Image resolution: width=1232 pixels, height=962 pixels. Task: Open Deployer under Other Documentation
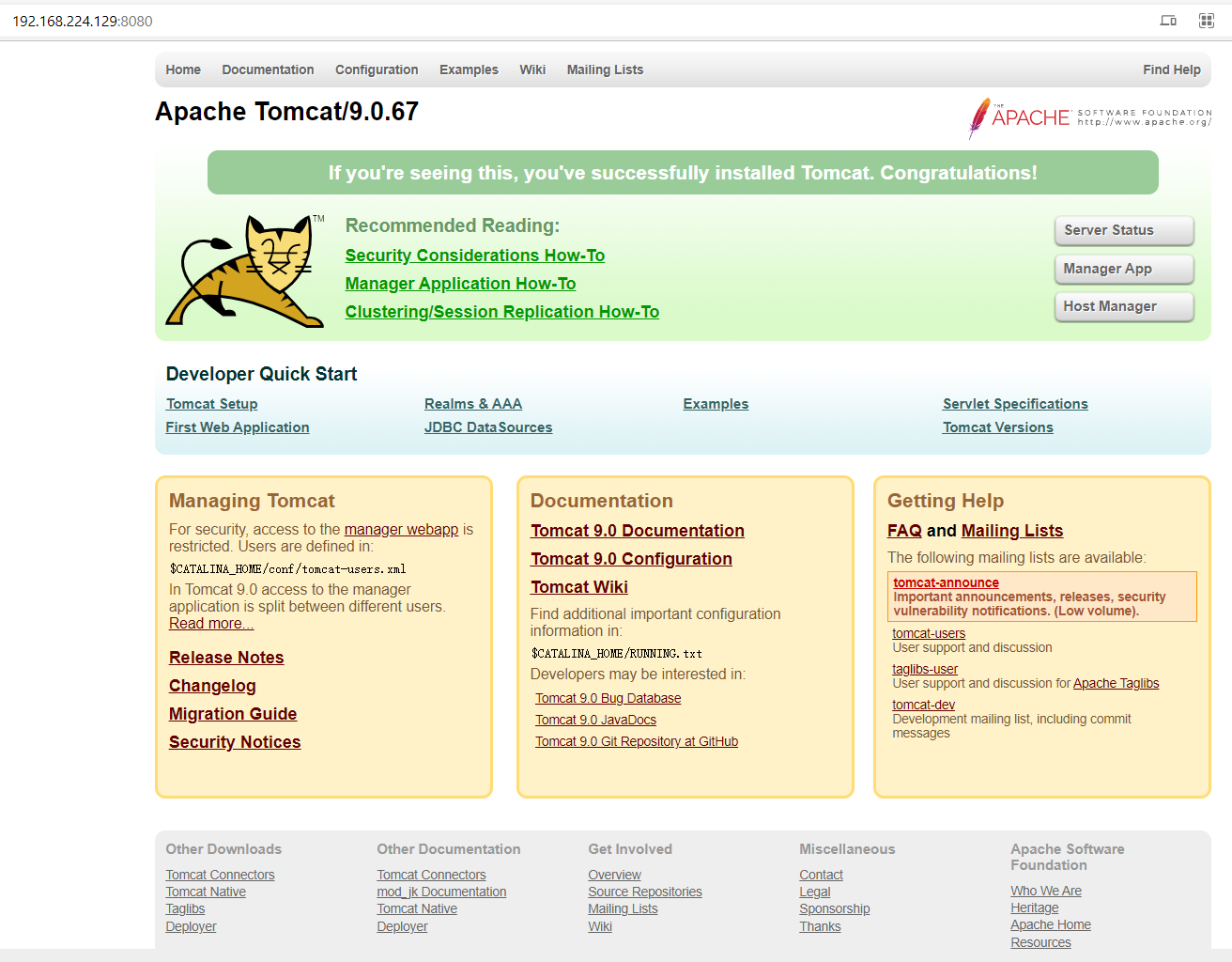click(402, 926)
